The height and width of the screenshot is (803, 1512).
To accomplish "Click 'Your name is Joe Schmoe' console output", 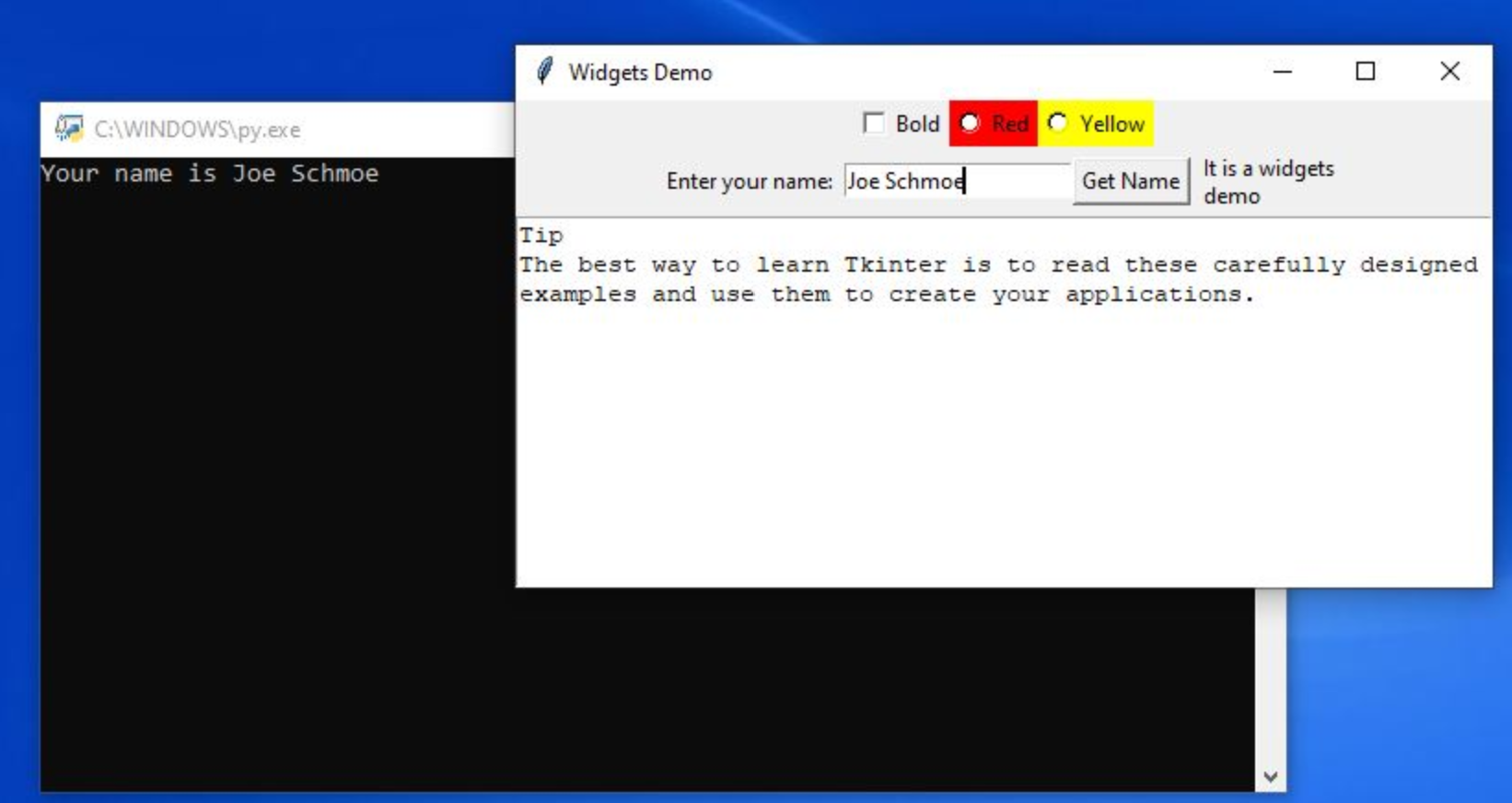I will (x=210, y=174).
